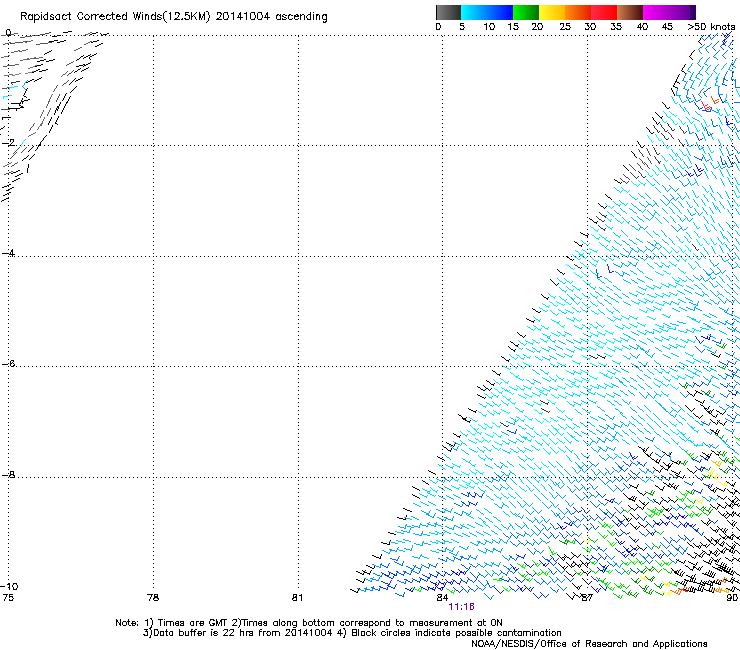
Task: Click the yellow 20-25 knots legend color
Action: click(552, 12)
